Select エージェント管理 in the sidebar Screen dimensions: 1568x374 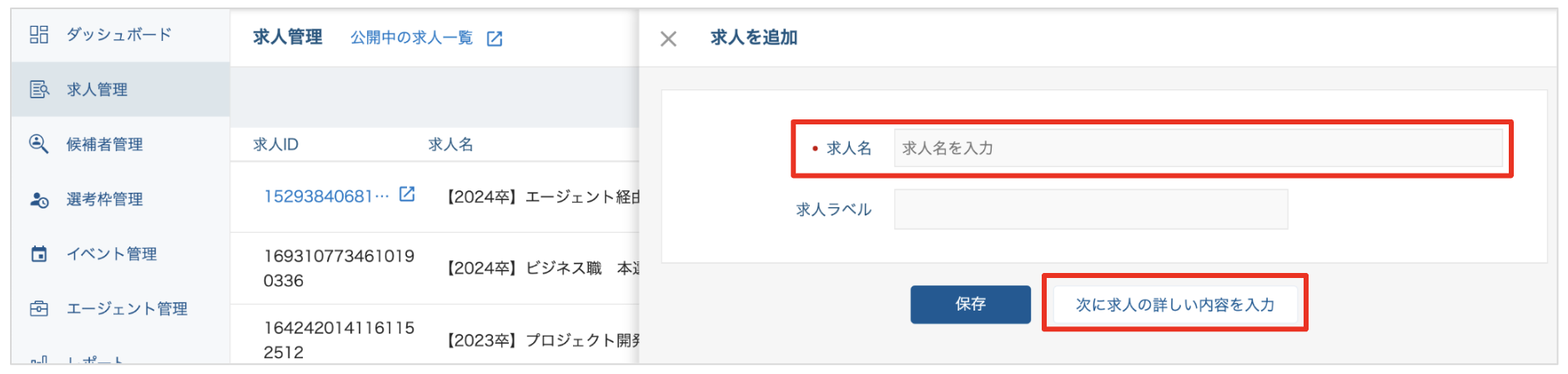click(127, 309)
